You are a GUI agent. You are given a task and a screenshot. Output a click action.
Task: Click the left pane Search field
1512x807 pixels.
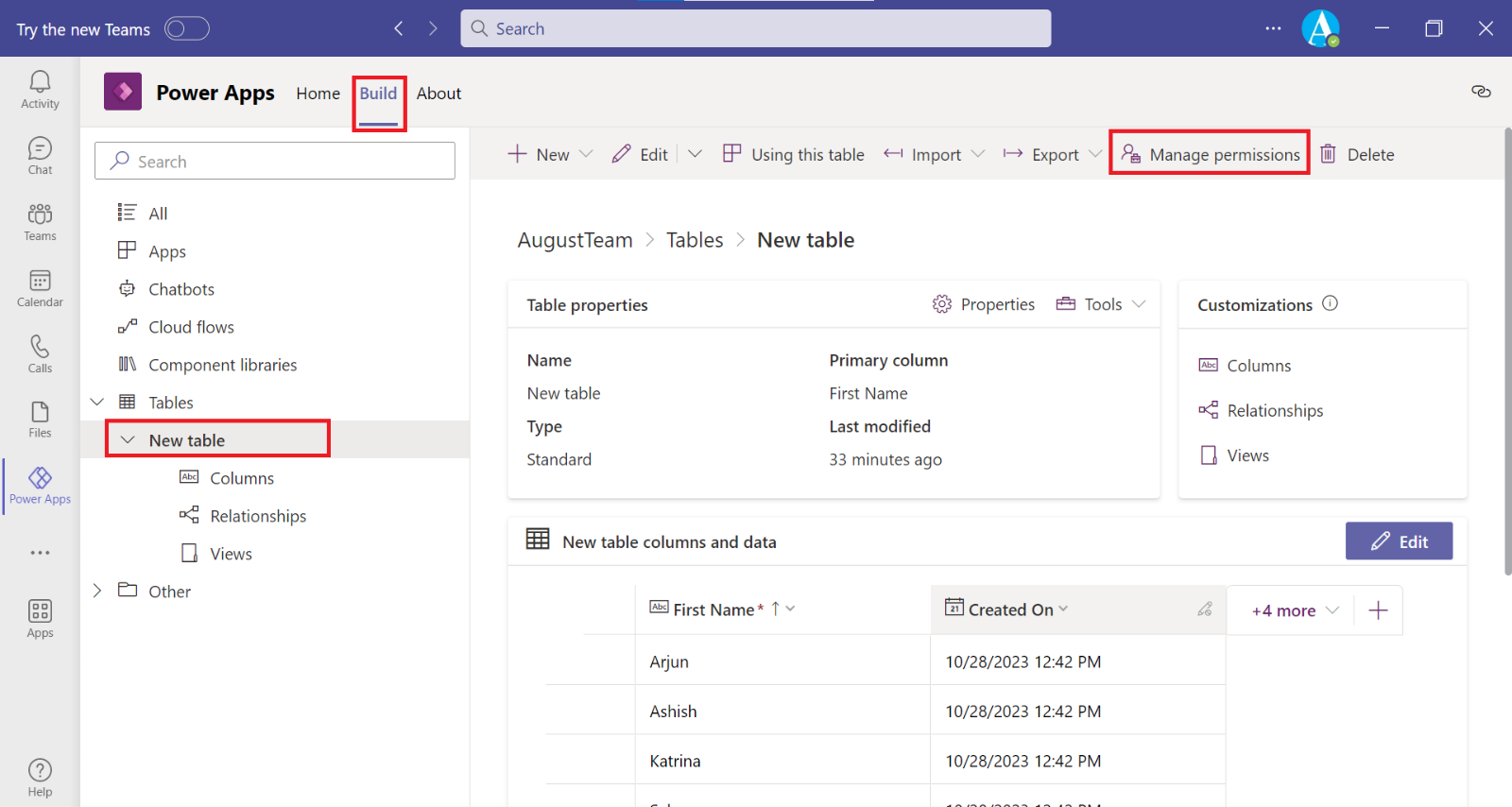[275, 162]
